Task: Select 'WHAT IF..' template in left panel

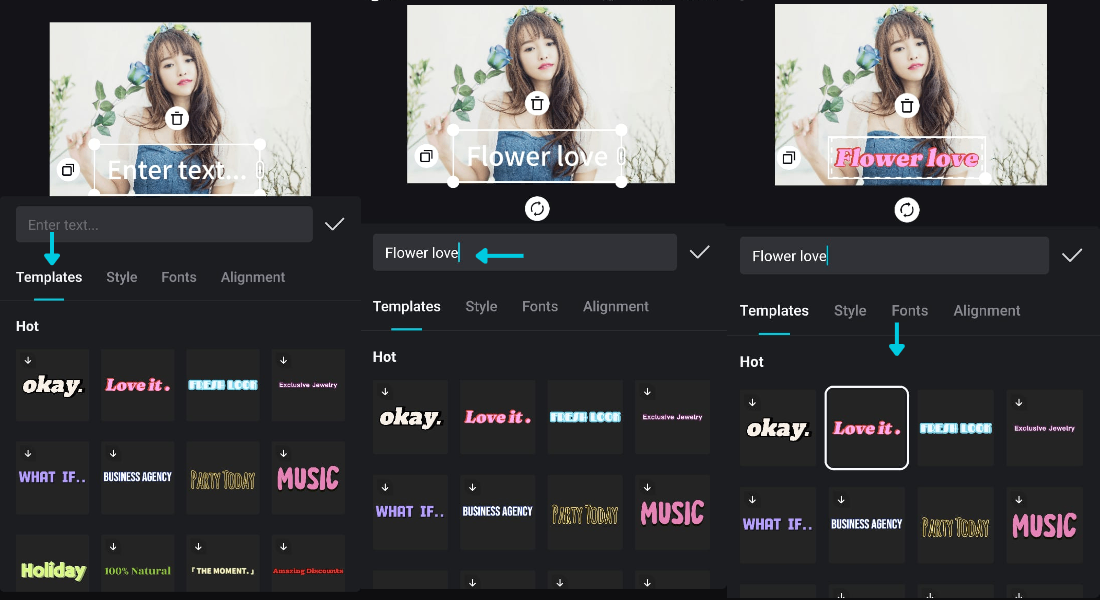Action: click(x=53, y=477)
